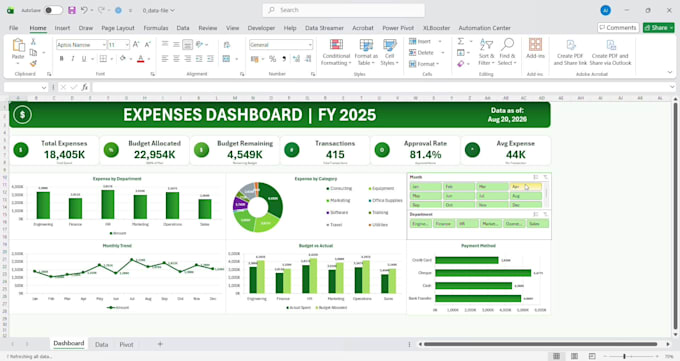Switch to the Pivot sheet tab
Image resolution: width=680 pixels, height=361 pixels.
(x=126, y=345)
